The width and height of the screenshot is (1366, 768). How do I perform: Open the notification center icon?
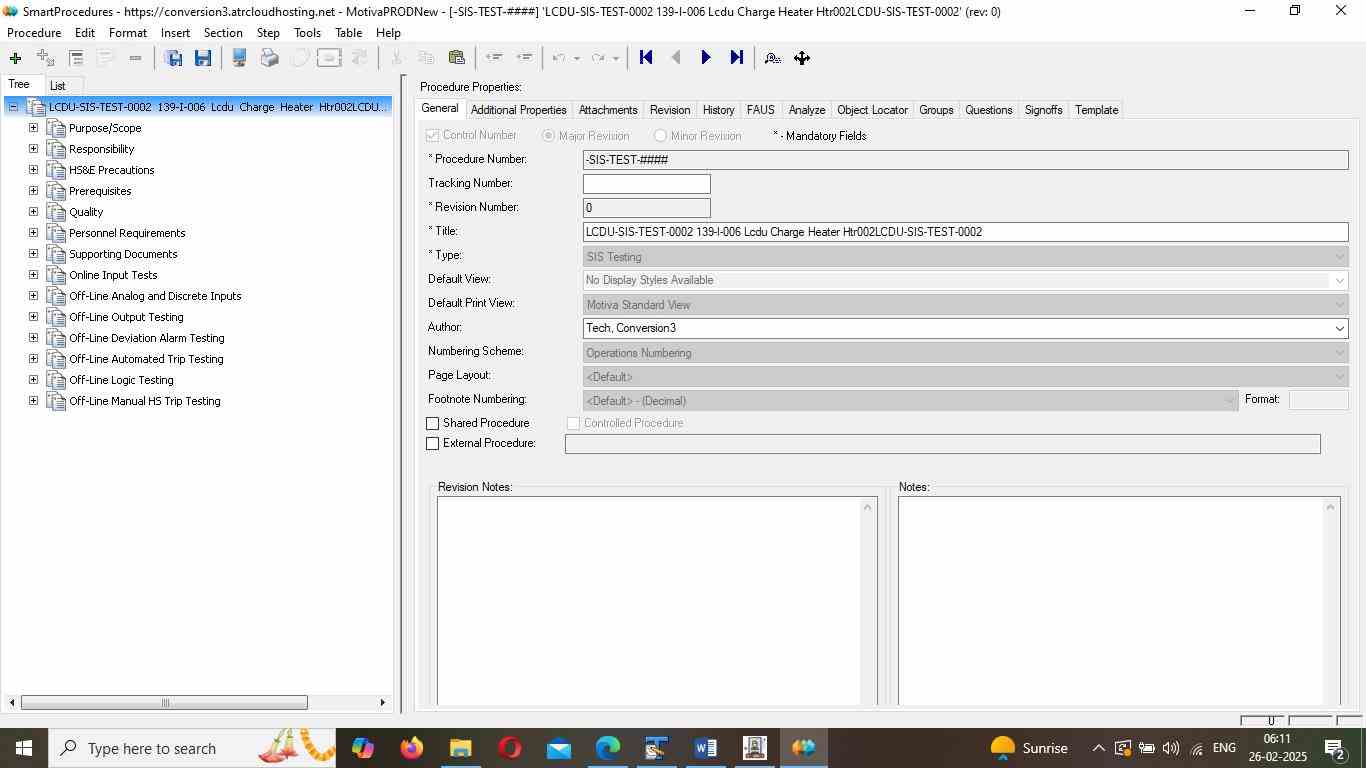[x=1335, y=748]
